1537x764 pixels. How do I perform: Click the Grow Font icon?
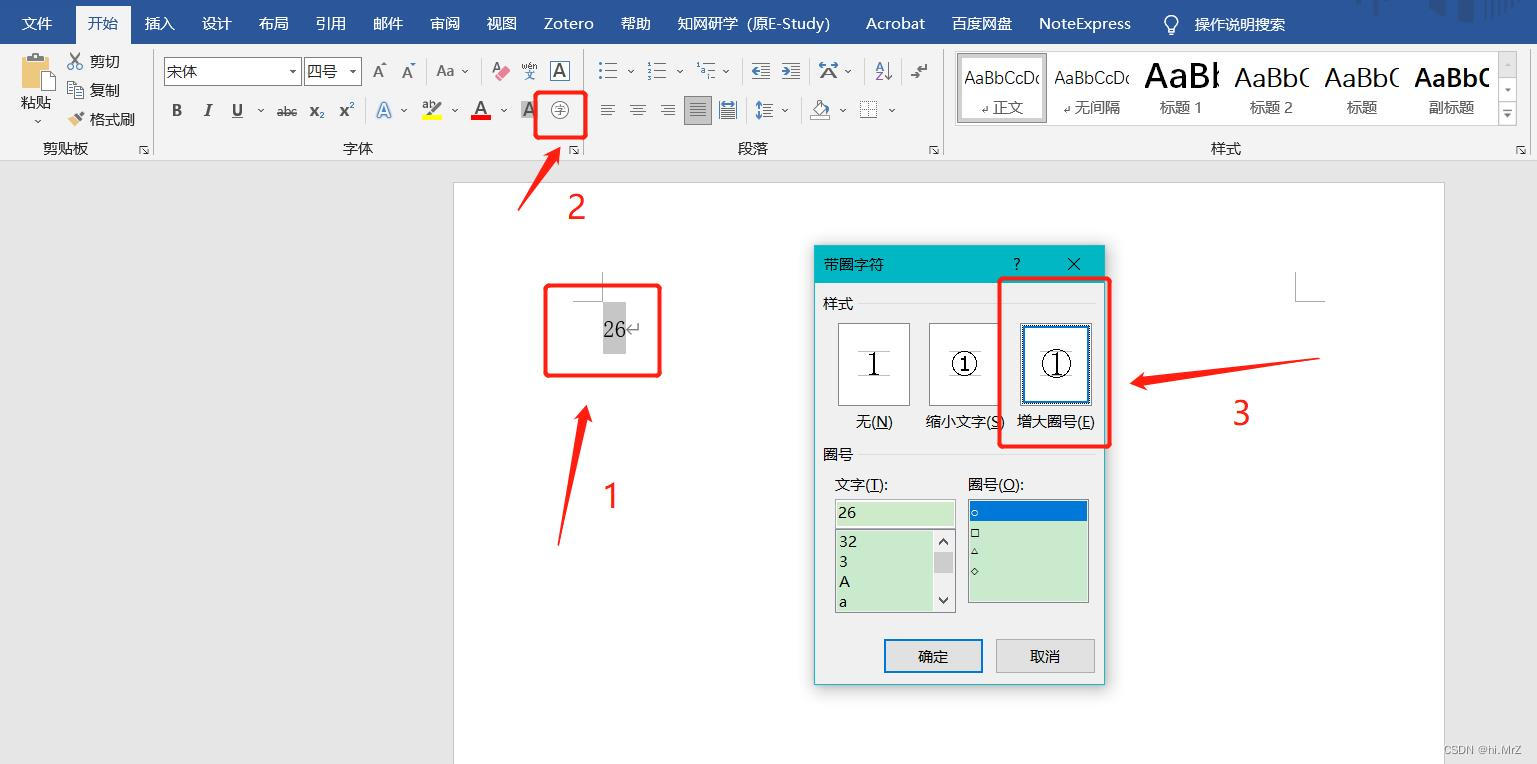379,71
